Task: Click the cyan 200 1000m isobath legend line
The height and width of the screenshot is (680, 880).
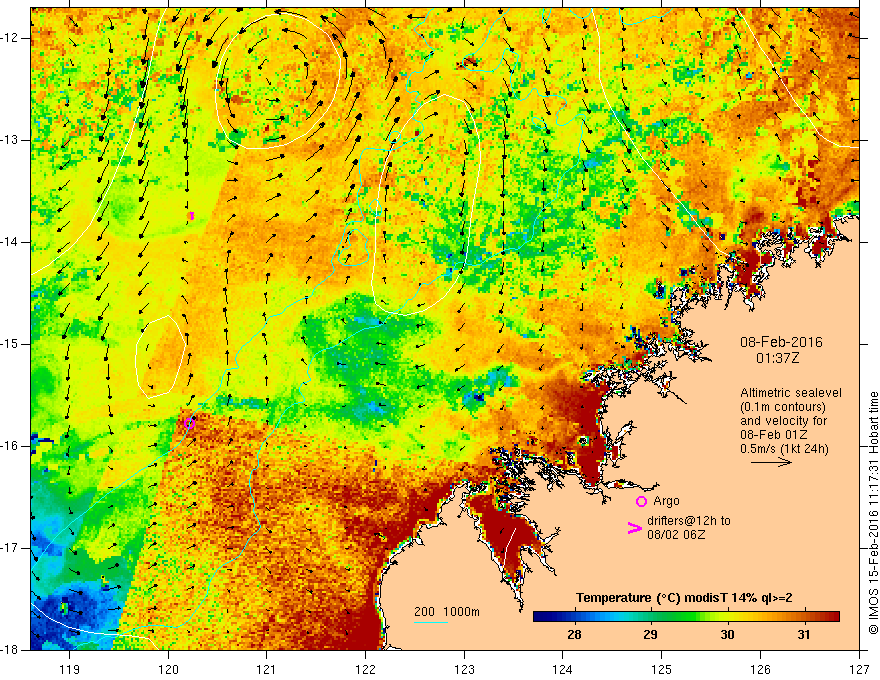Action: coord(431,622)
